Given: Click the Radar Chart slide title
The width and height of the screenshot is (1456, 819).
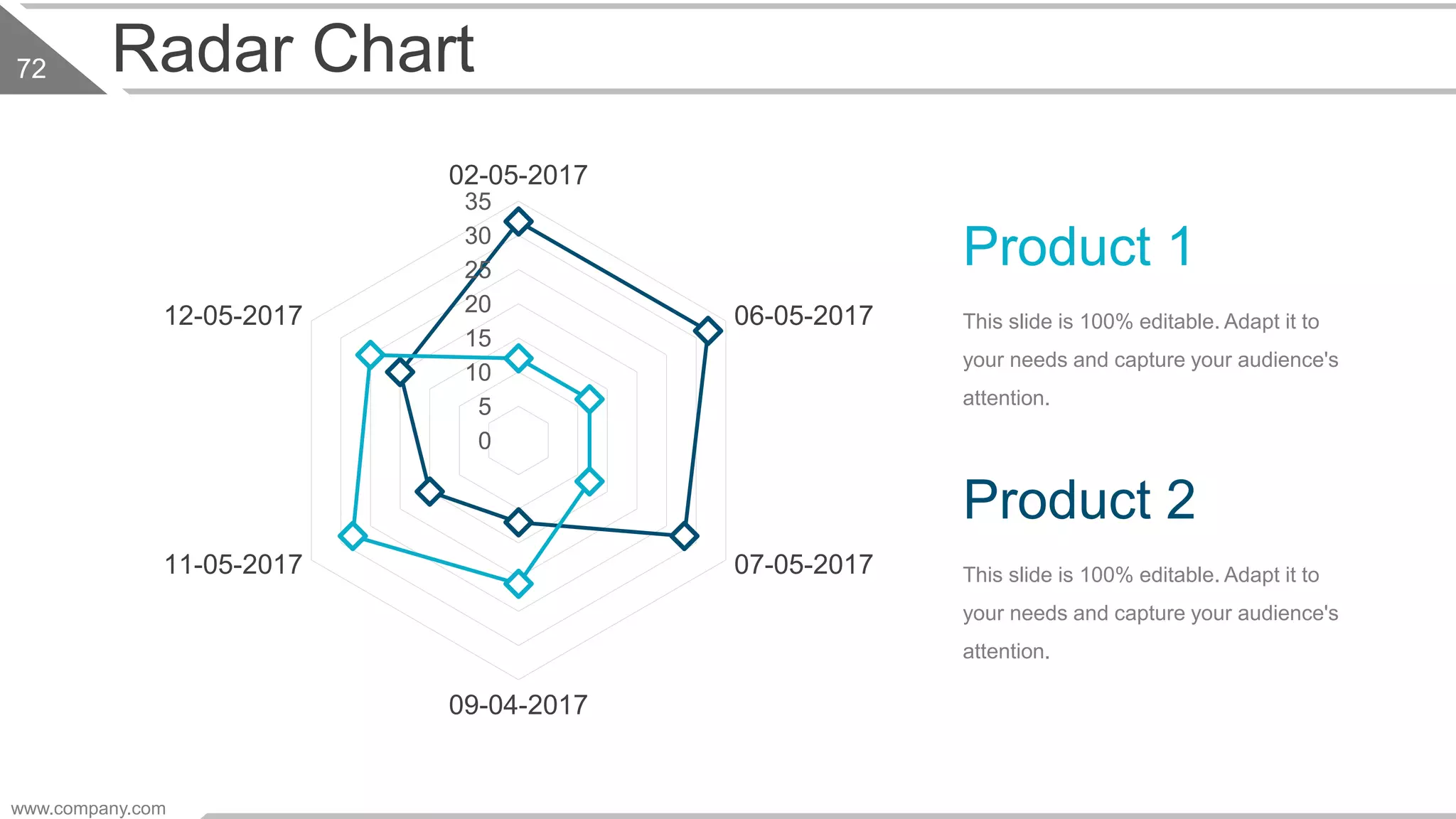Looking at the screenshot, I should pyautogui.click(x=293, y=49).
